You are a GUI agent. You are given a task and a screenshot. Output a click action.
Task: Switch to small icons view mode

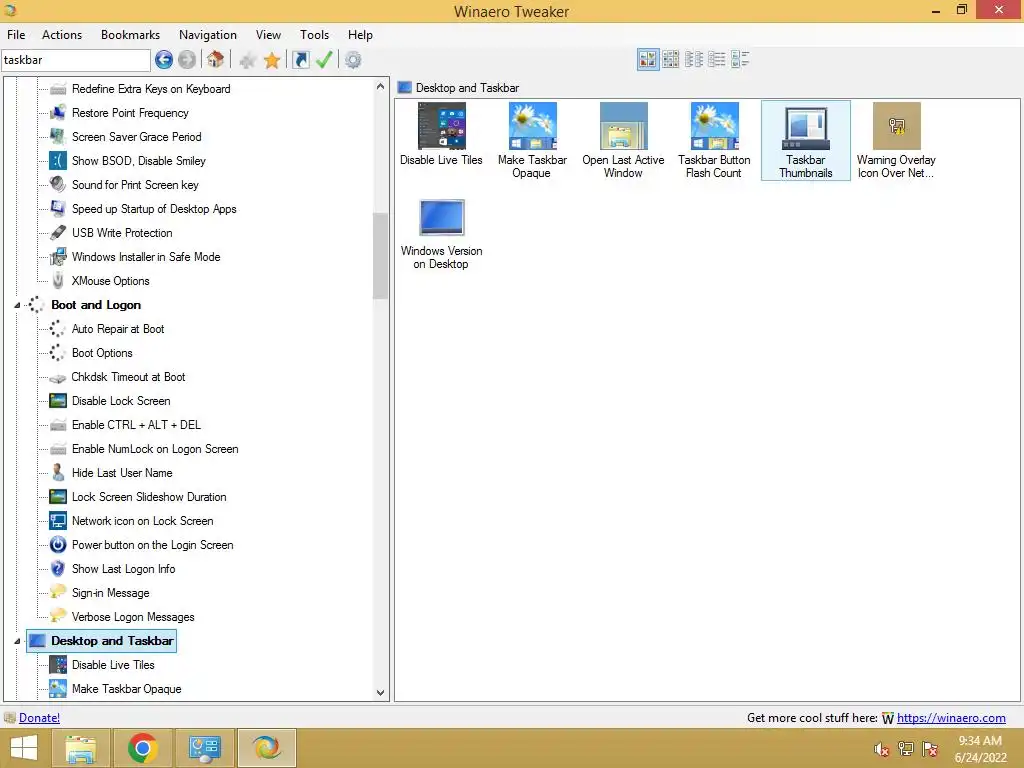point(671,59)
